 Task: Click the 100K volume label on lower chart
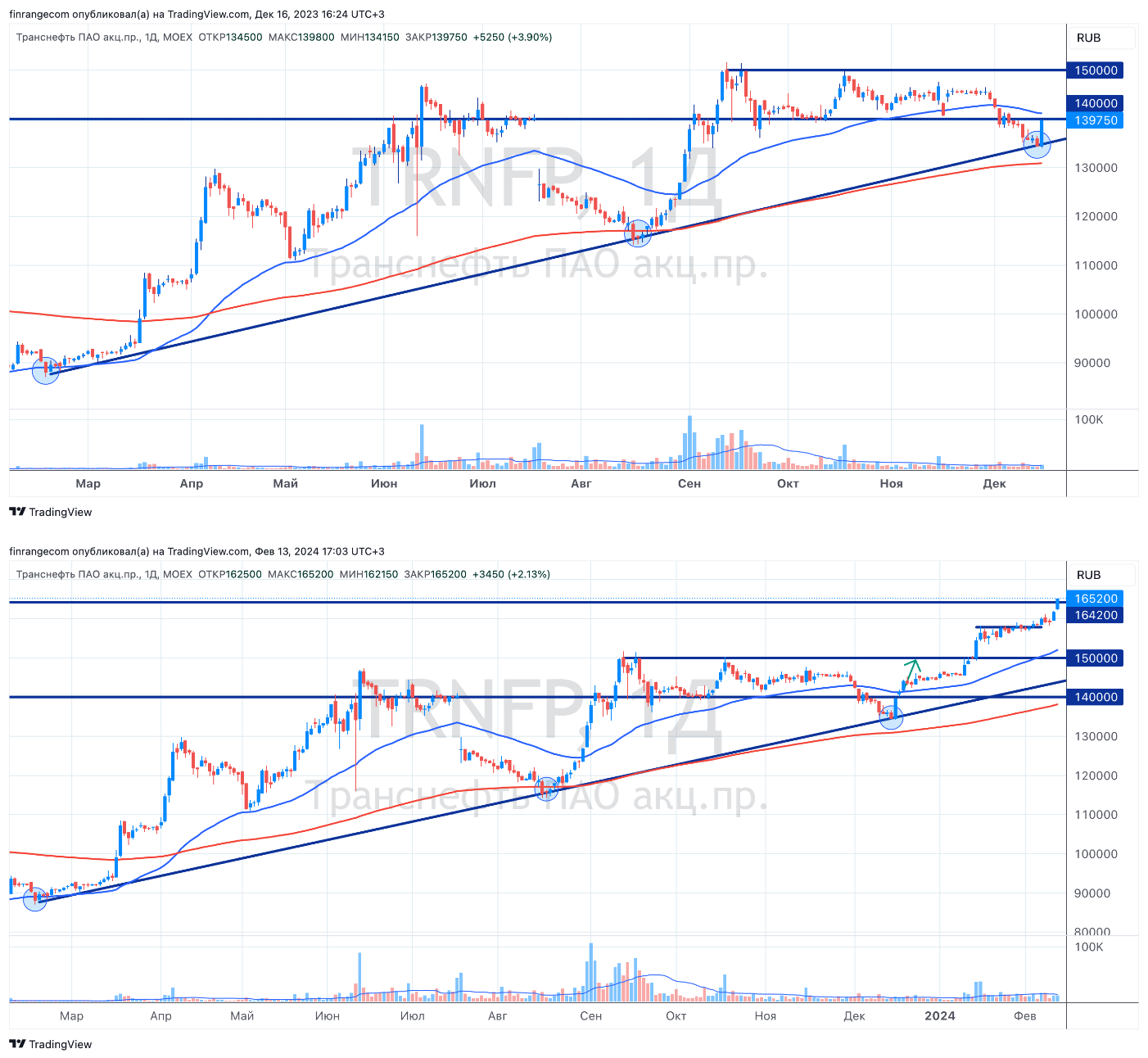(1089, 947)
